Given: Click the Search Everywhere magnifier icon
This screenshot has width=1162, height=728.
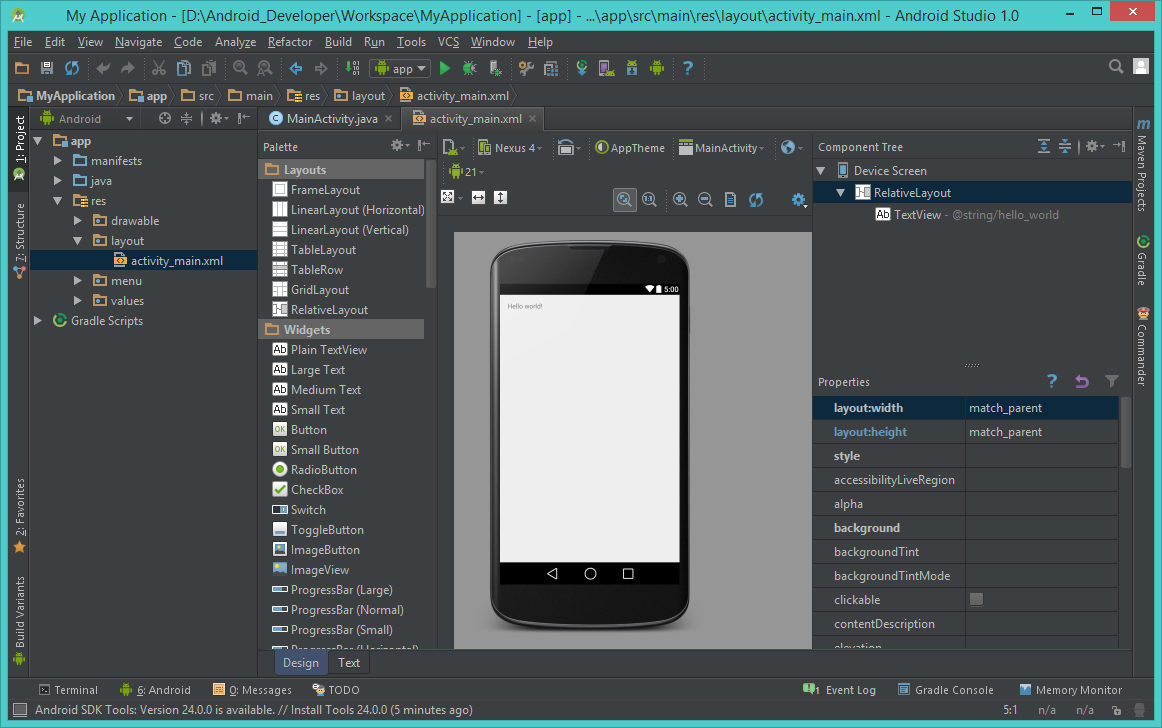Looking at the screenshot, I should (x=1116, y=67).
